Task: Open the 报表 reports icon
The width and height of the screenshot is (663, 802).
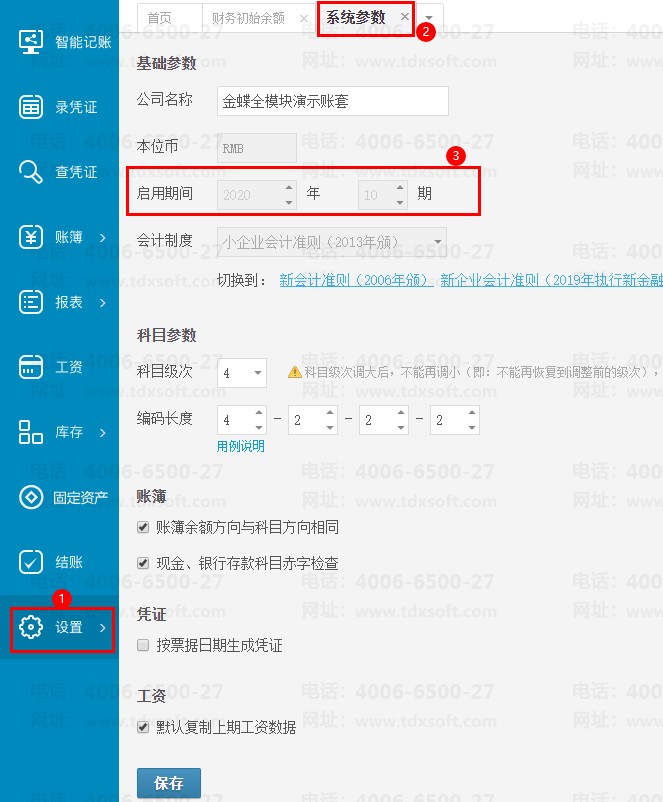Action: [x=31, y=302]
